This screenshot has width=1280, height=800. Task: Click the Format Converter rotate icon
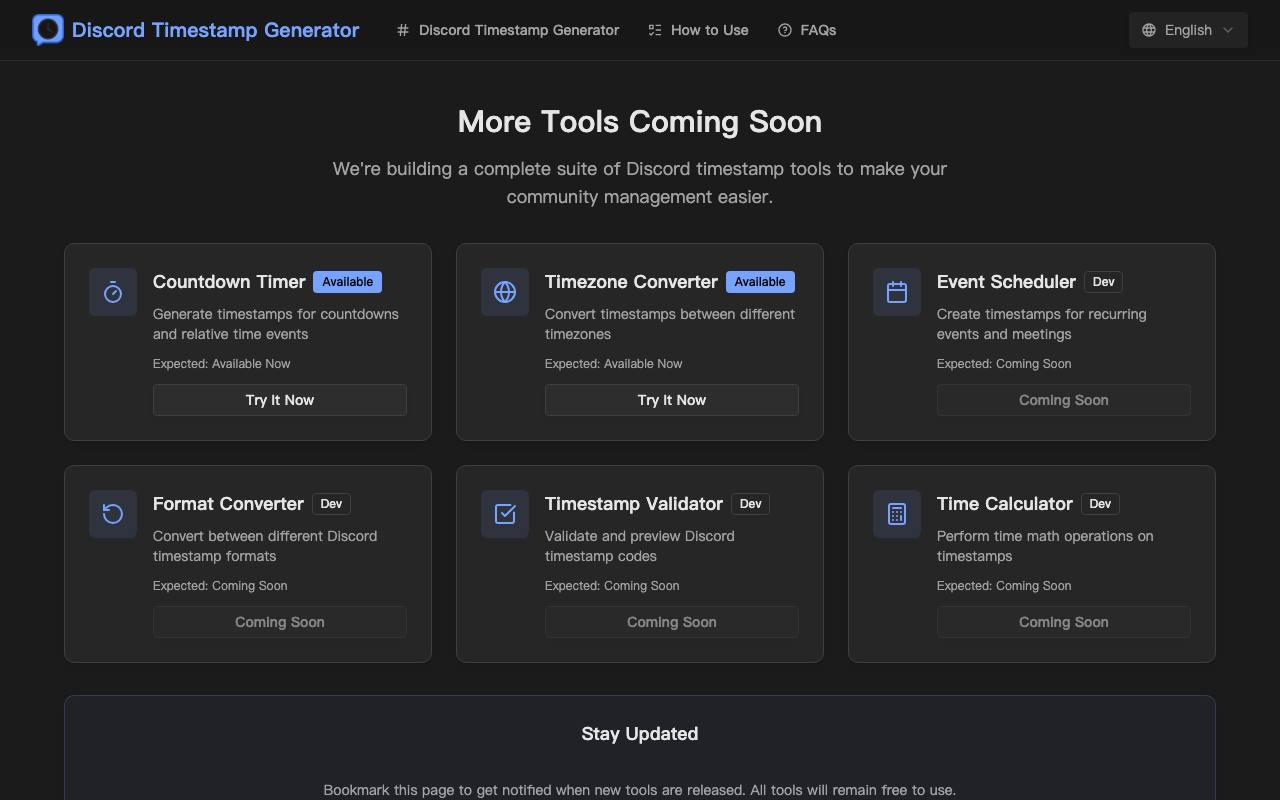tap(113, 514)
